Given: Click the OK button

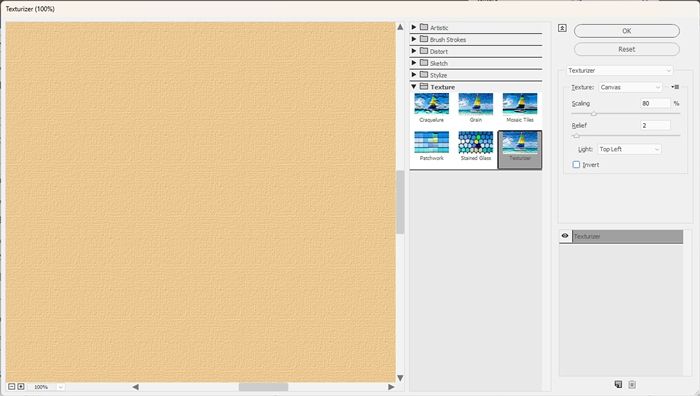Looking at the screenshot, I should click(627, 31).
